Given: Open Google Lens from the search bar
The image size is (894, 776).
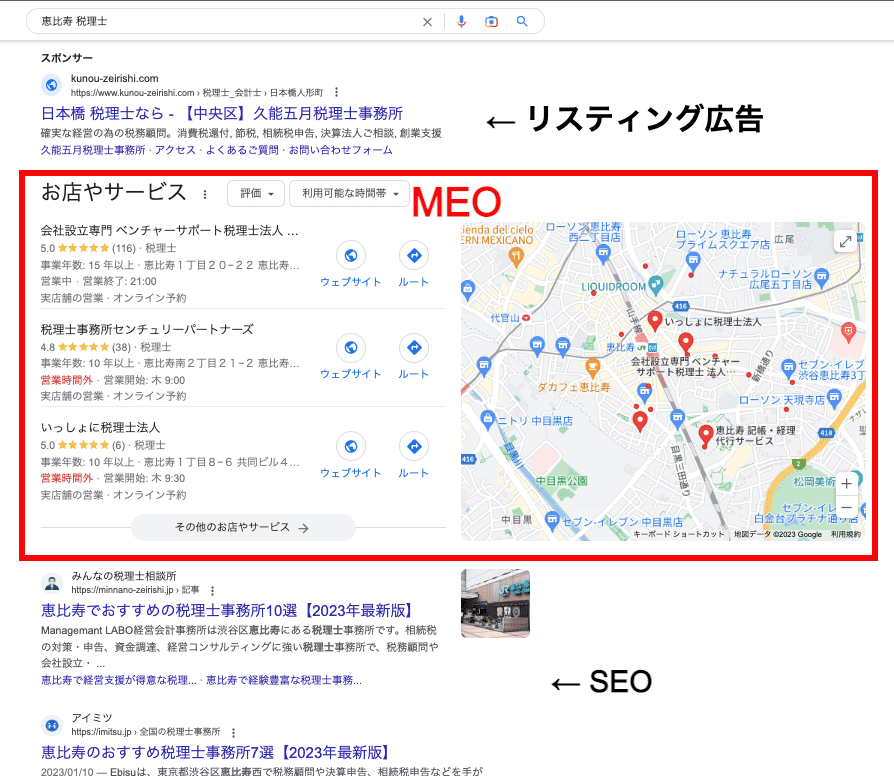Looking at the screenshot, I should pos(491,21).
